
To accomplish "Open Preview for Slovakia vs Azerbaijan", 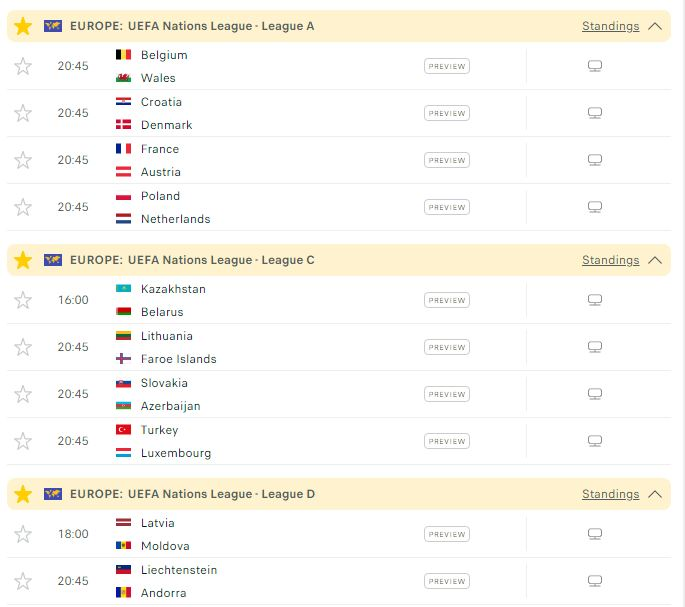I will tap(446, 394).
